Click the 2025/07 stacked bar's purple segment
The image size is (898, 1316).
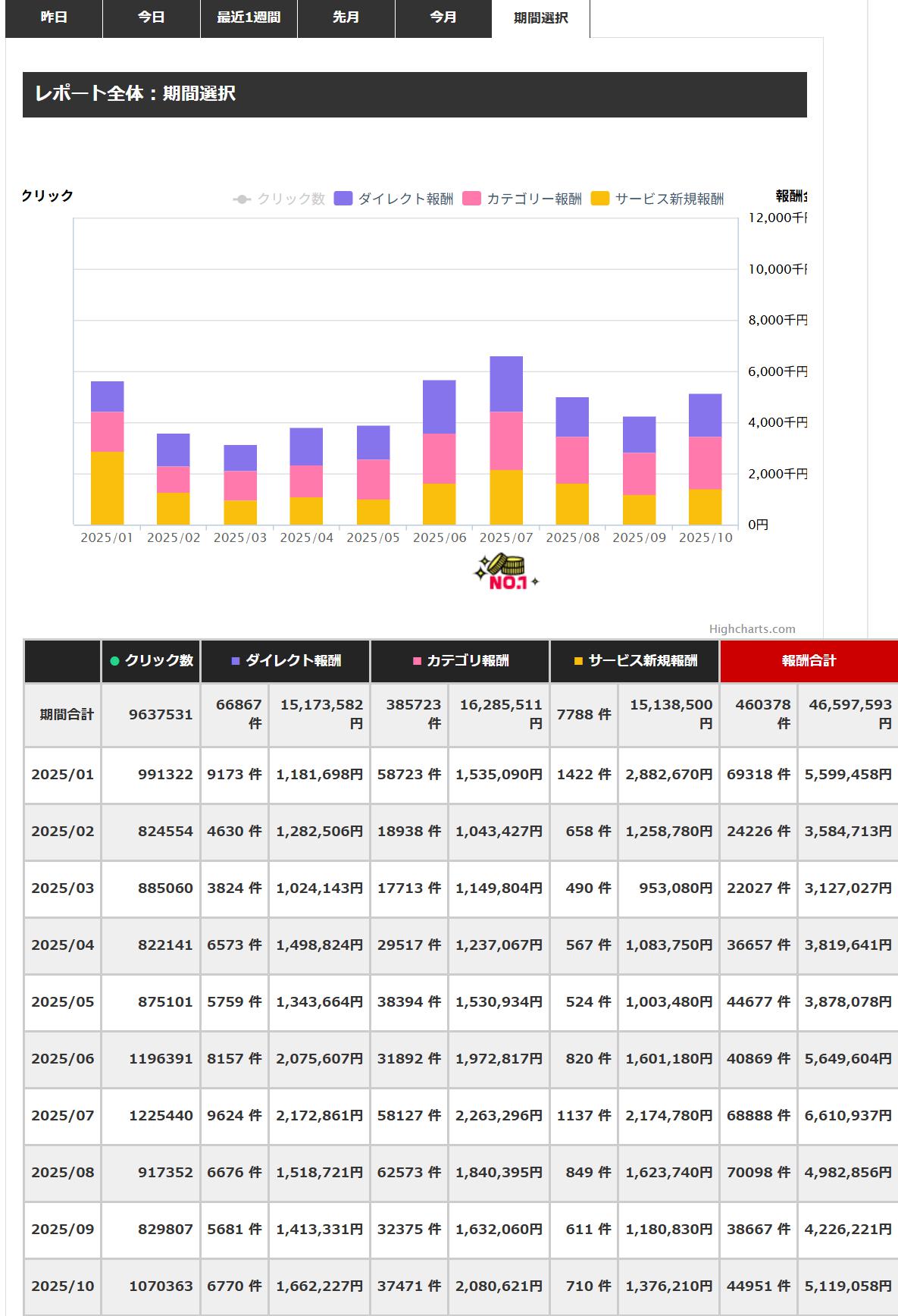(506, 384)
